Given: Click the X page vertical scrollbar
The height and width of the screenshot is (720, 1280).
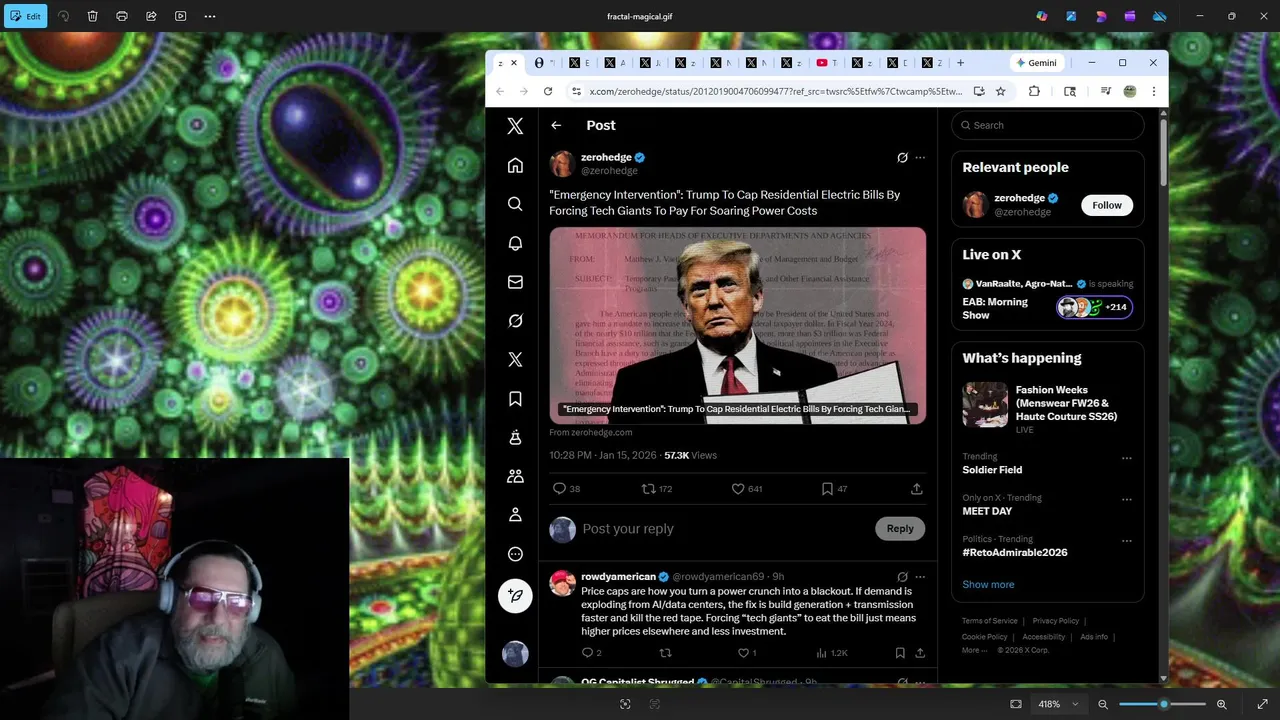Looking at the screenshot, I should coord(1163,151).
